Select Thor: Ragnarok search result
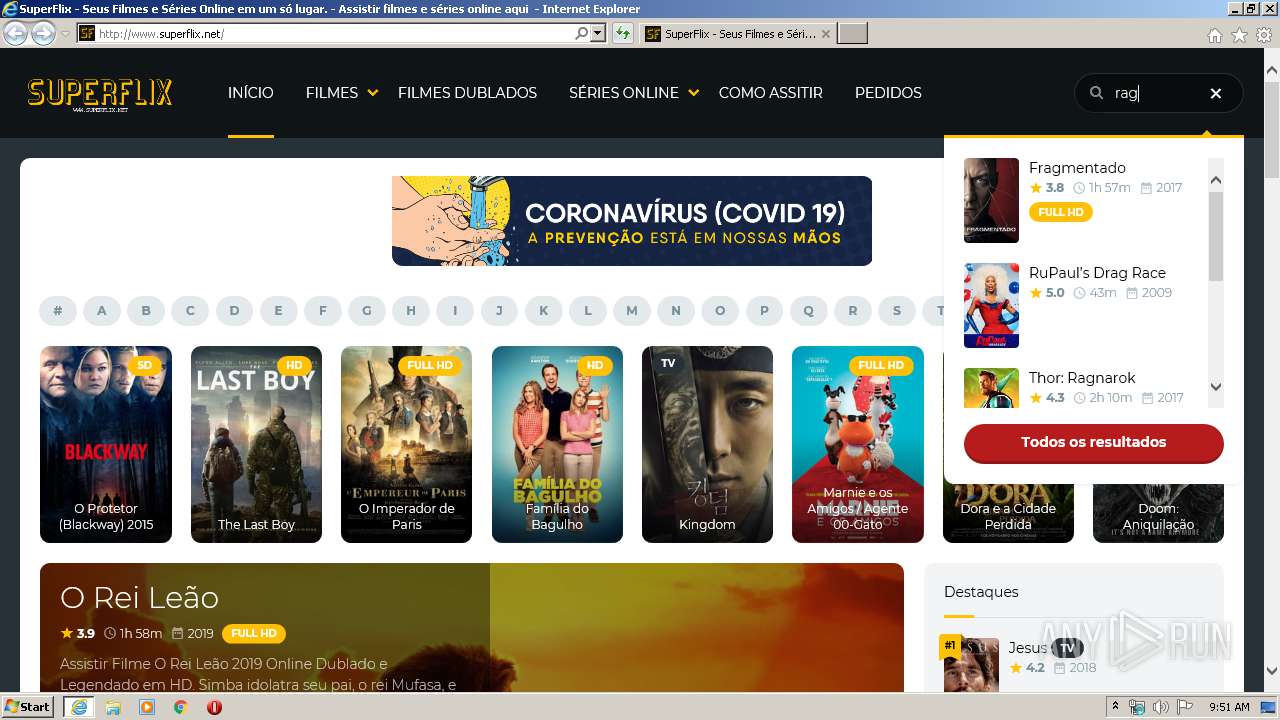Screen dimensions: 1280x720 (1082, 378)
